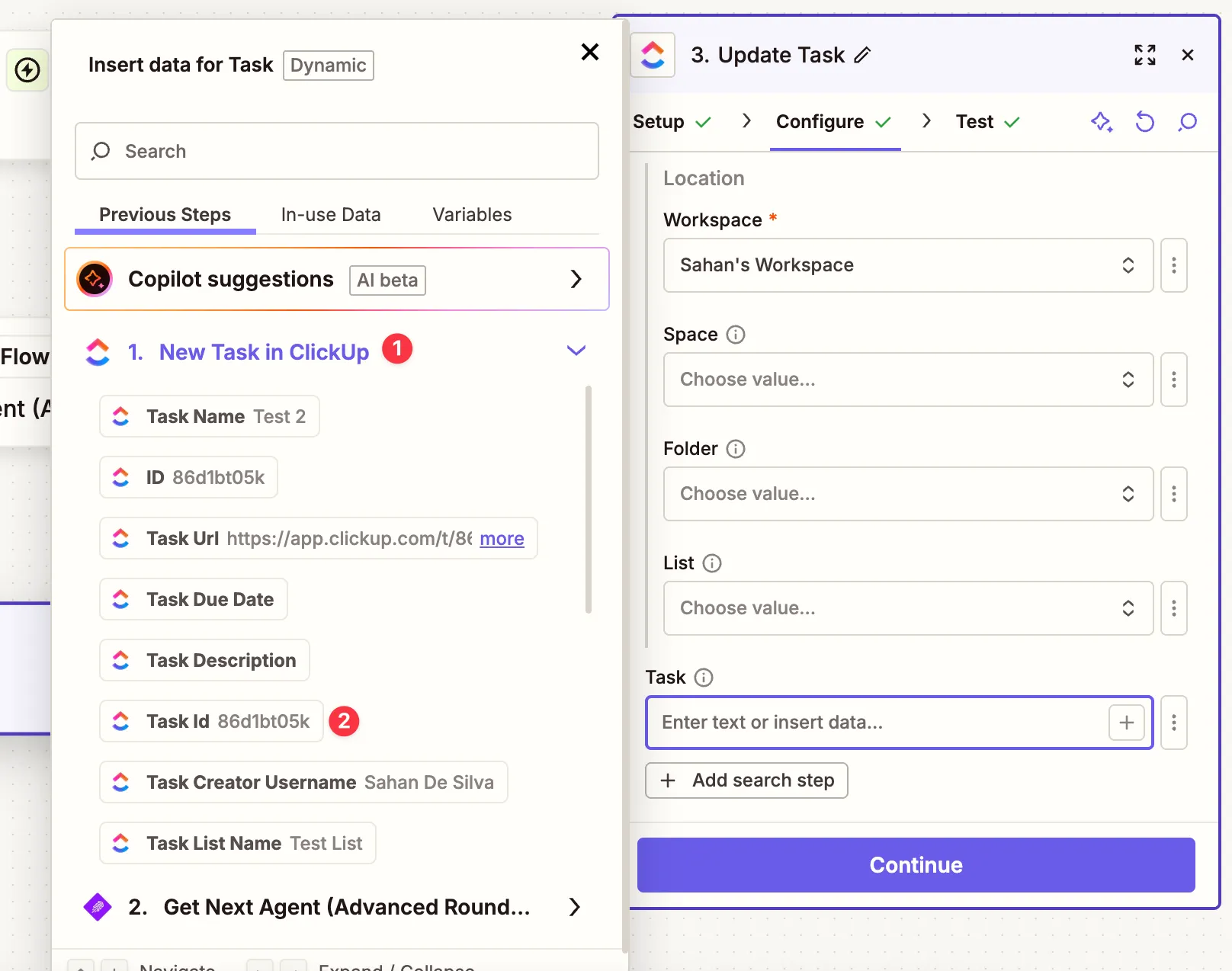This screenshot has width=1232, height=971.
Task: Switch to the In-use Data tab
Action: point(331,215)
